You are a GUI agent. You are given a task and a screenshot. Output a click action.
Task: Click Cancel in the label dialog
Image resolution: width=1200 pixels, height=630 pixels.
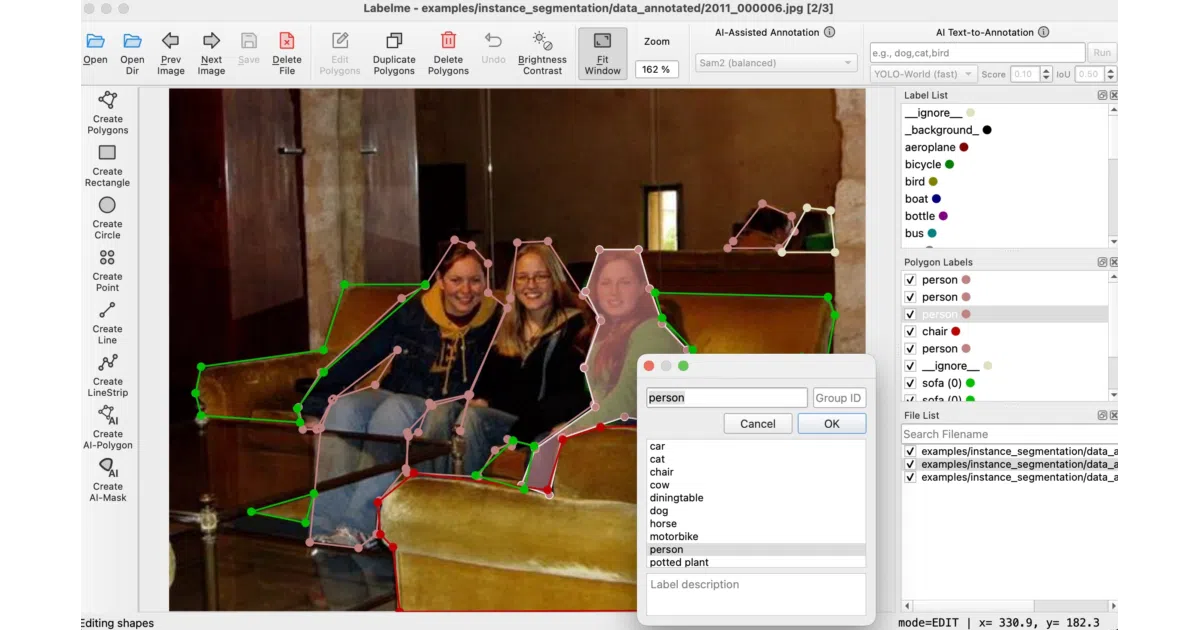758,424
